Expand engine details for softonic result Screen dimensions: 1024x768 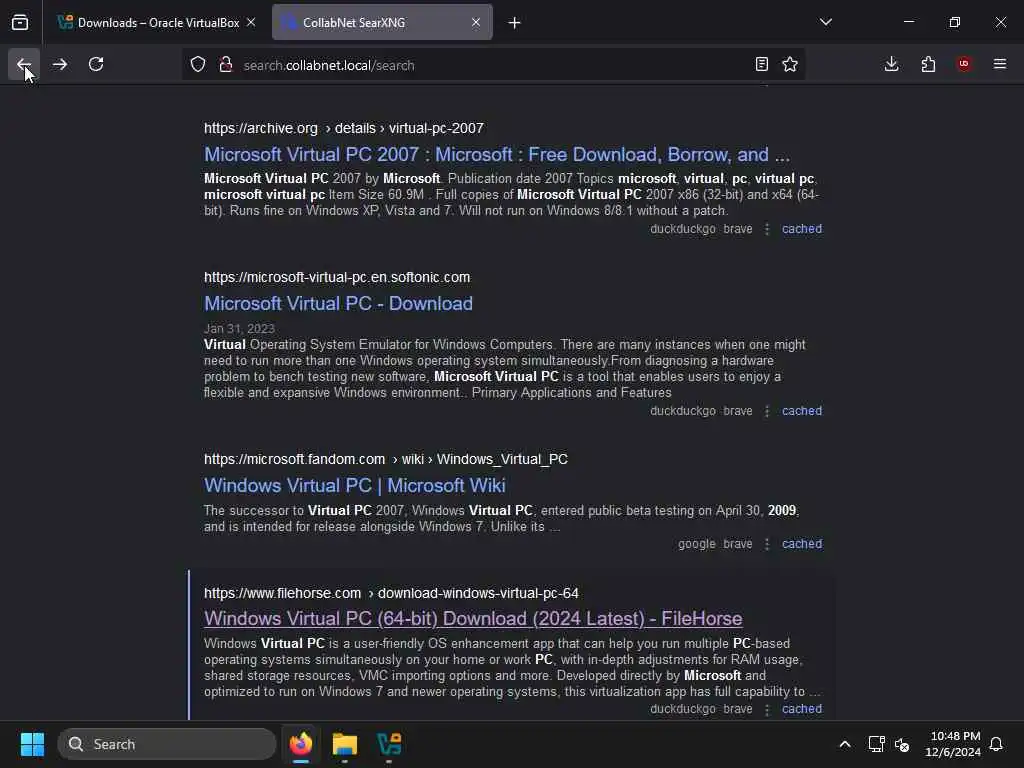pos(767,411)
